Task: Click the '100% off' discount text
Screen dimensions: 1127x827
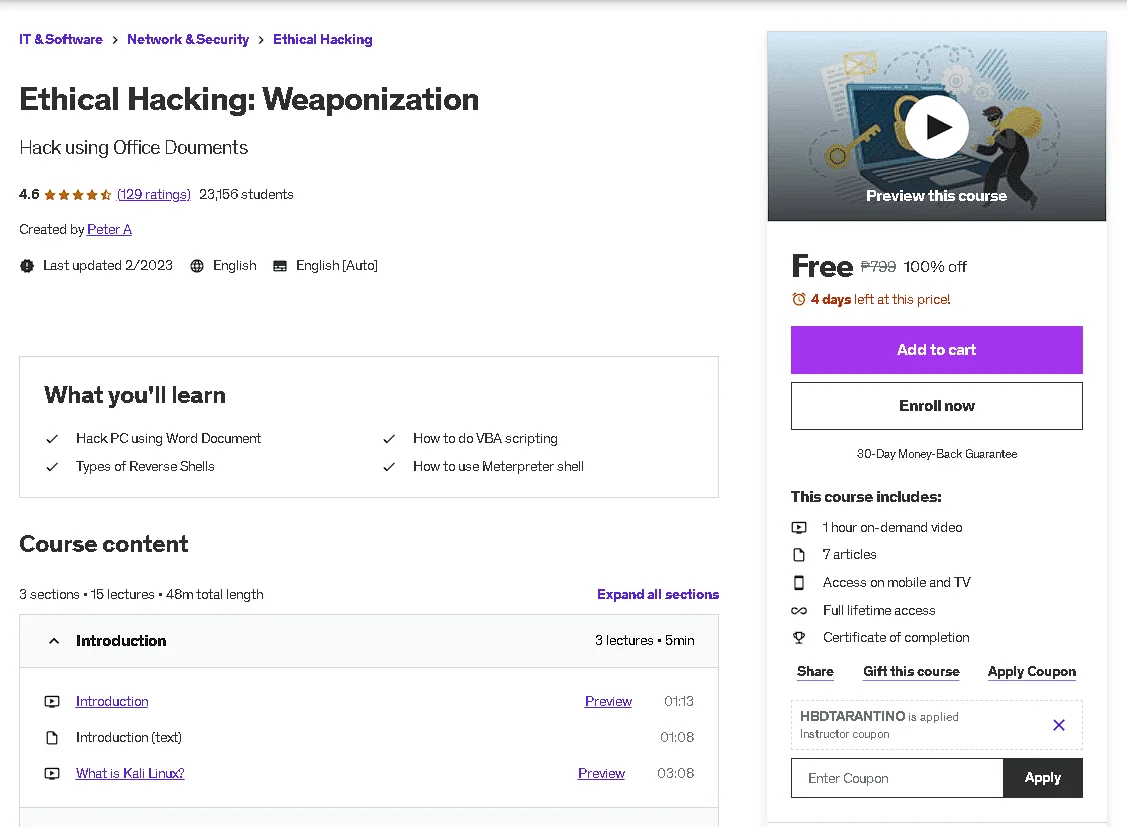Action: click(x=935, y=267)
